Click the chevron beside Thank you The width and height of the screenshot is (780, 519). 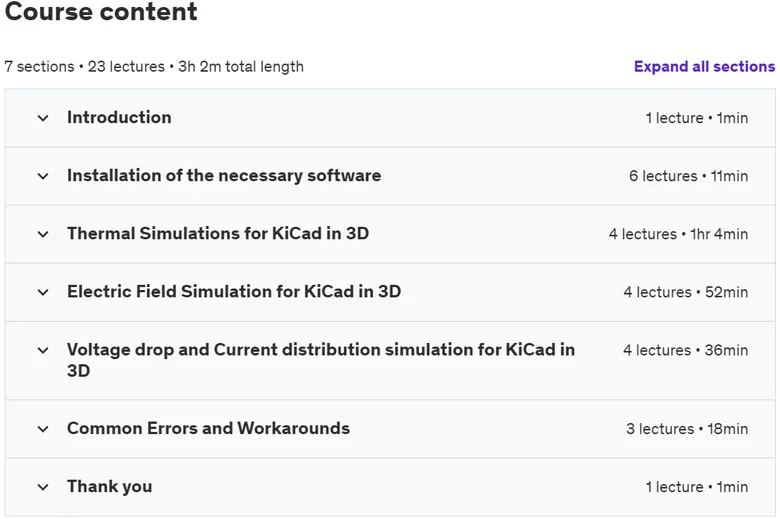(43, 487)
